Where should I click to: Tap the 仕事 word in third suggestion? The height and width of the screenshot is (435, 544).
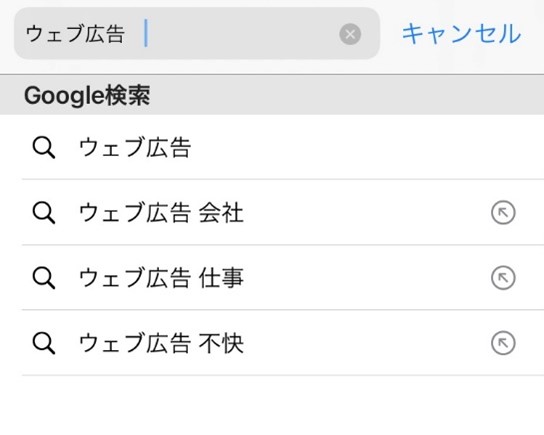[x=221, y=278]
